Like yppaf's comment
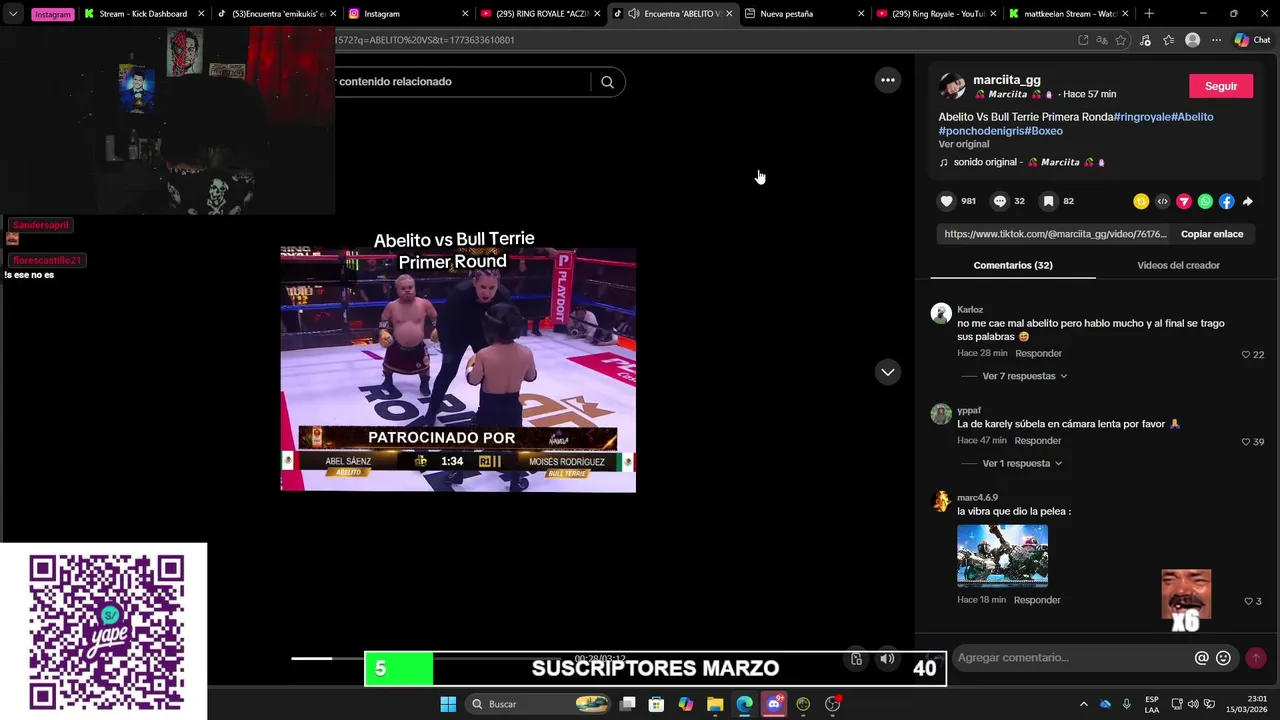 click(1246, 441)
